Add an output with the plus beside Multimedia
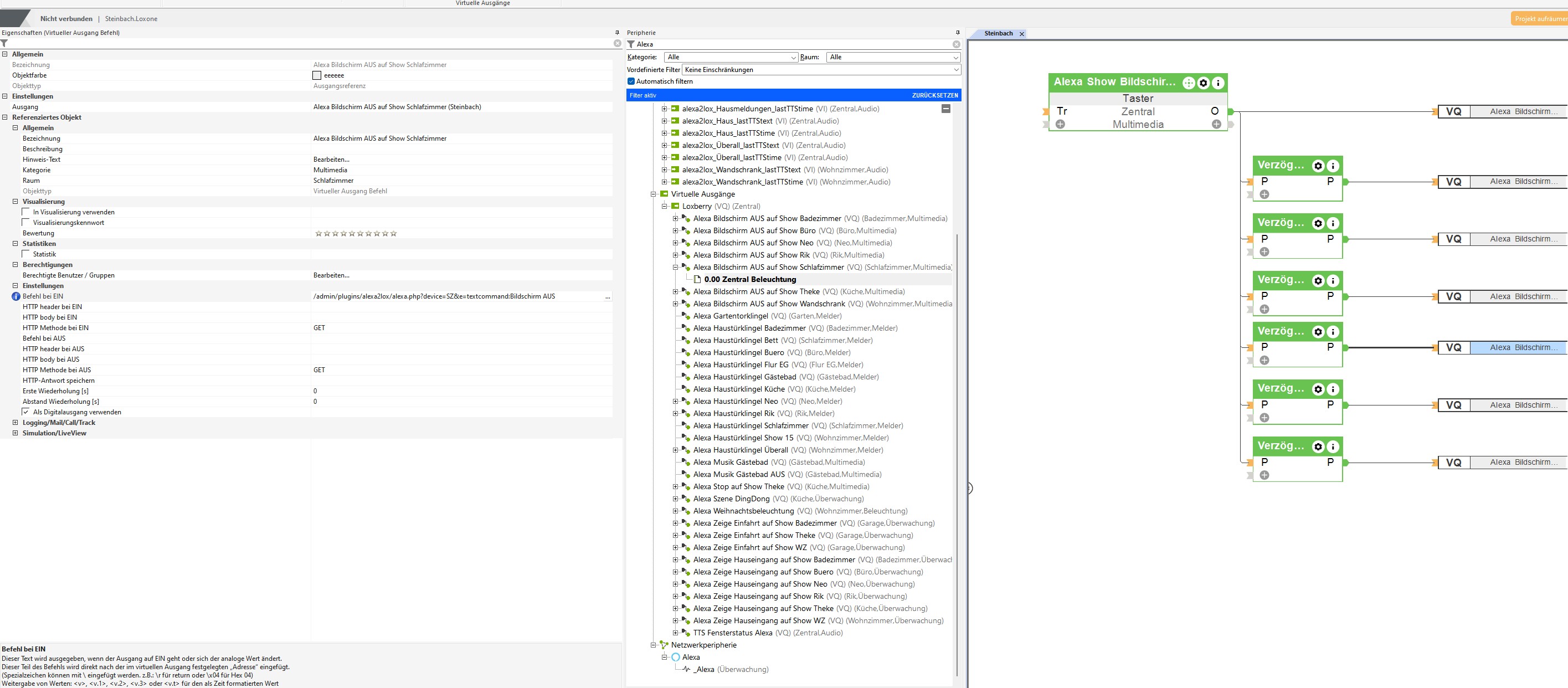This screenshot has height=688, width=1568. click(1216, 124)
